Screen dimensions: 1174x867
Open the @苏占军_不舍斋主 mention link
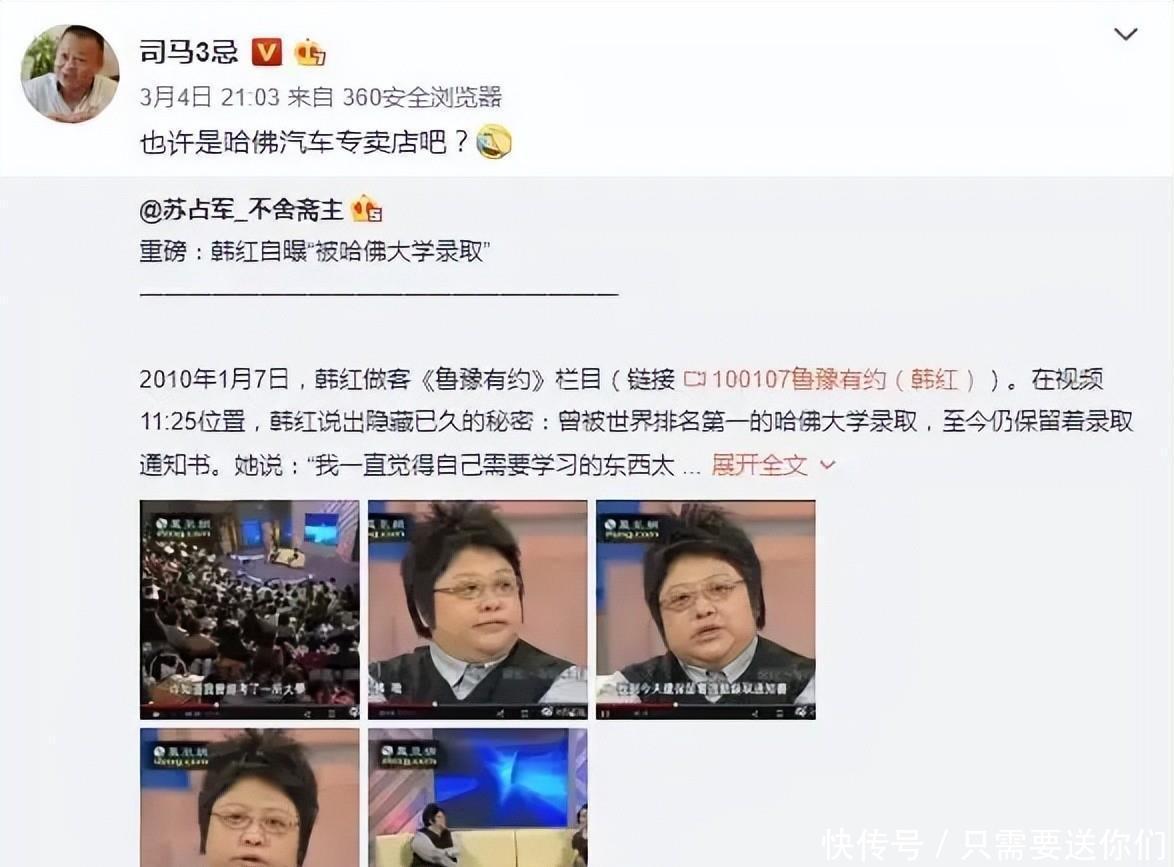[241, 210]
